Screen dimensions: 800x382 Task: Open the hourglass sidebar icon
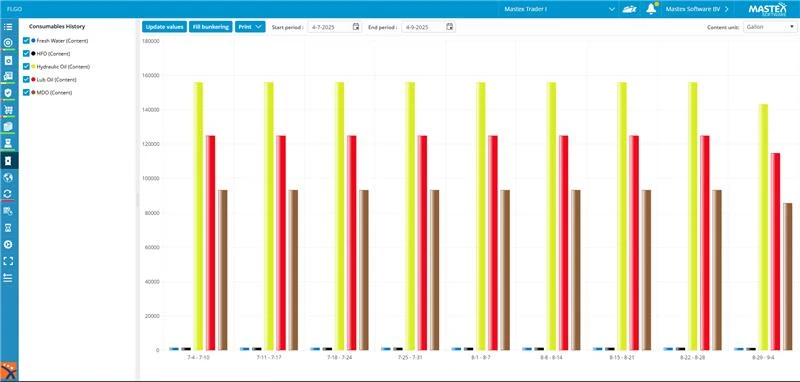click(x=8, y=227)
